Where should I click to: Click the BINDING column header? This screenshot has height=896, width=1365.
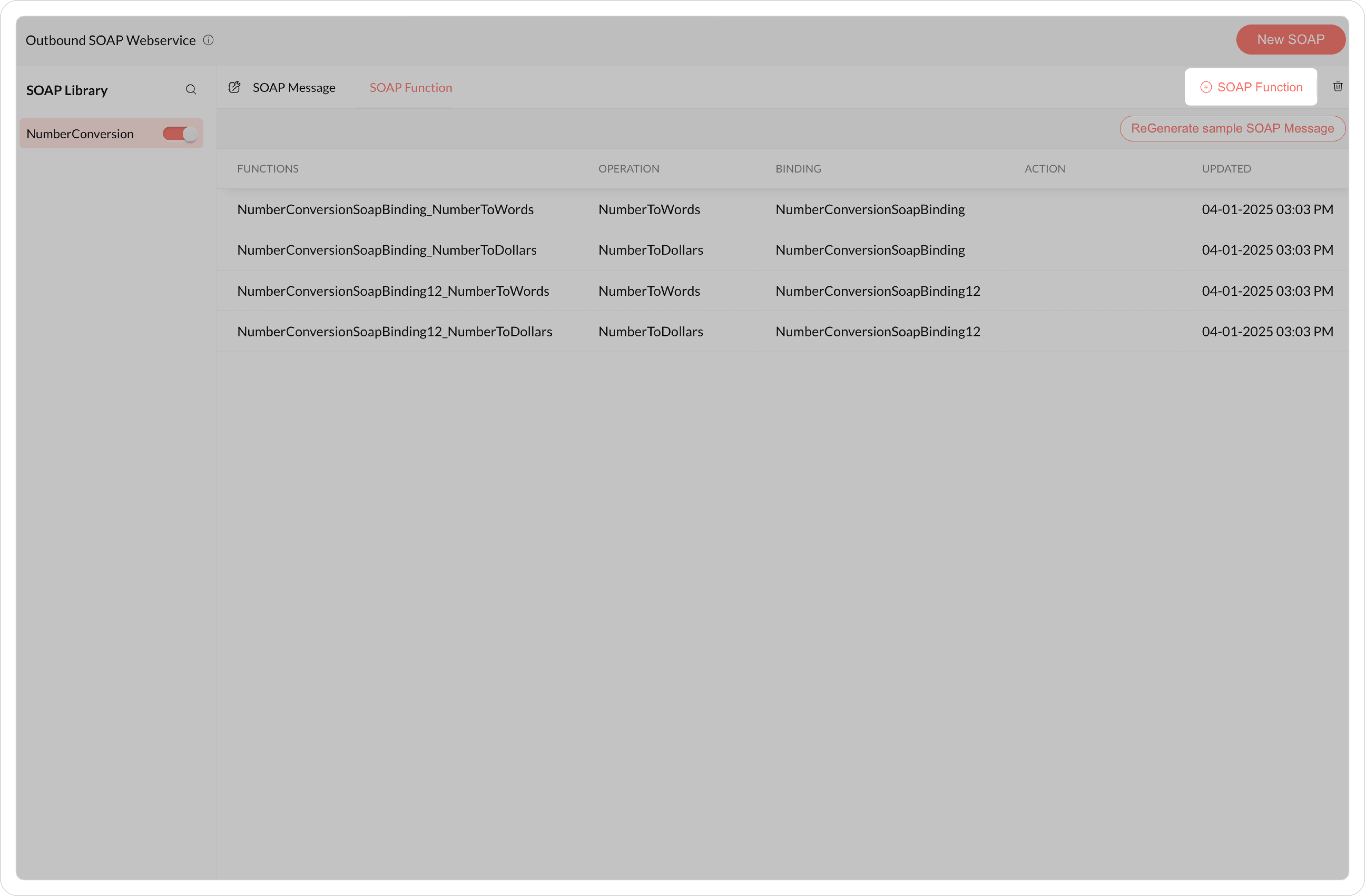[x=798, y=169]
